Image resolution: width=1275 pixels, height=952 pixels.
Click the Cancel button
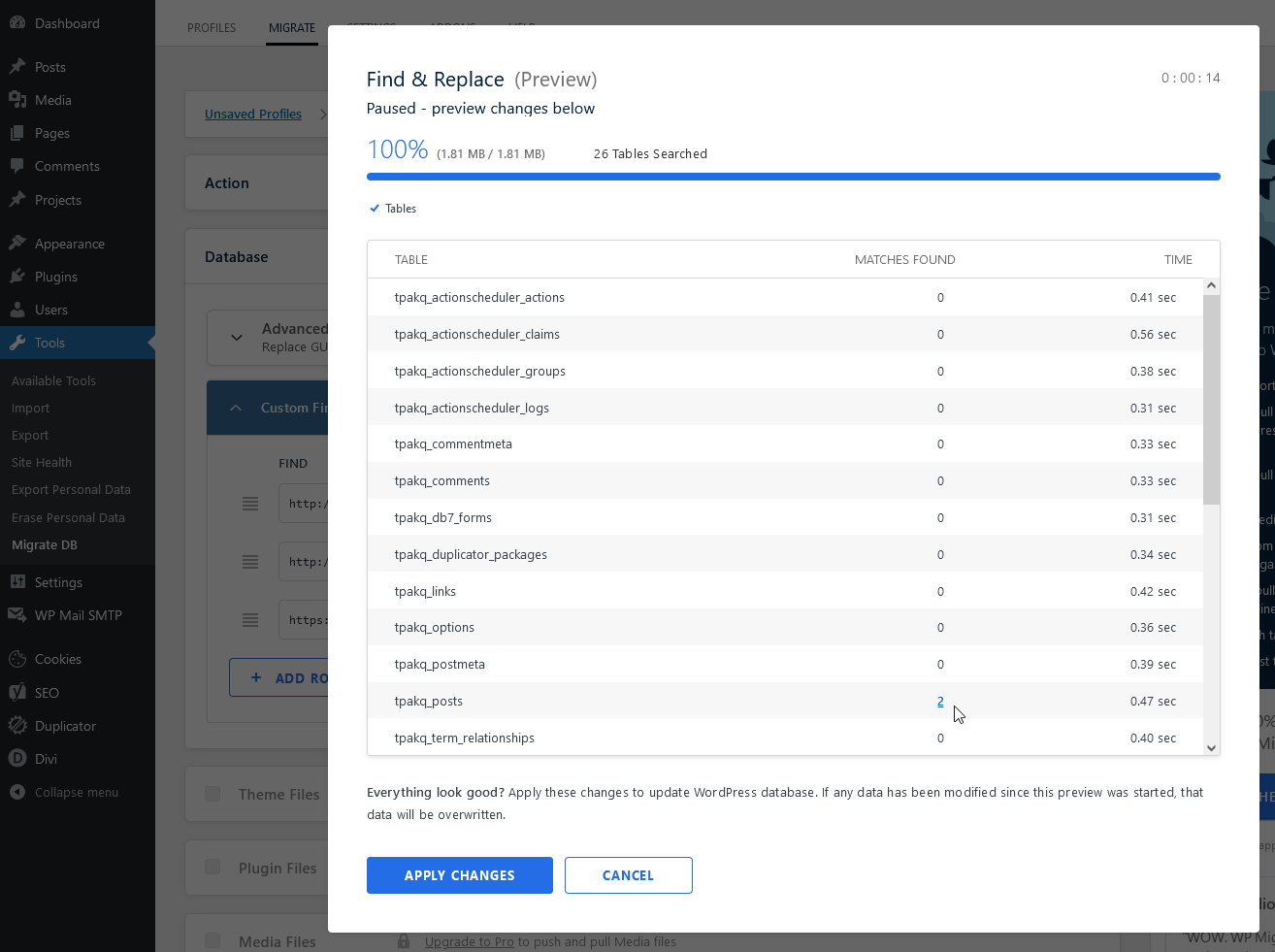(x=629, y=875)
